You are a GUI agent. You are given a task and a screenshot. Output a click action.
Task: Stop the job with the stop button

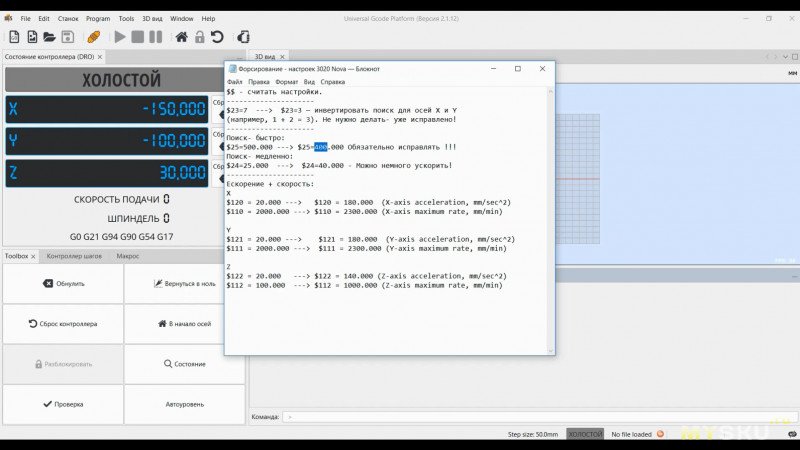point(137,37)
